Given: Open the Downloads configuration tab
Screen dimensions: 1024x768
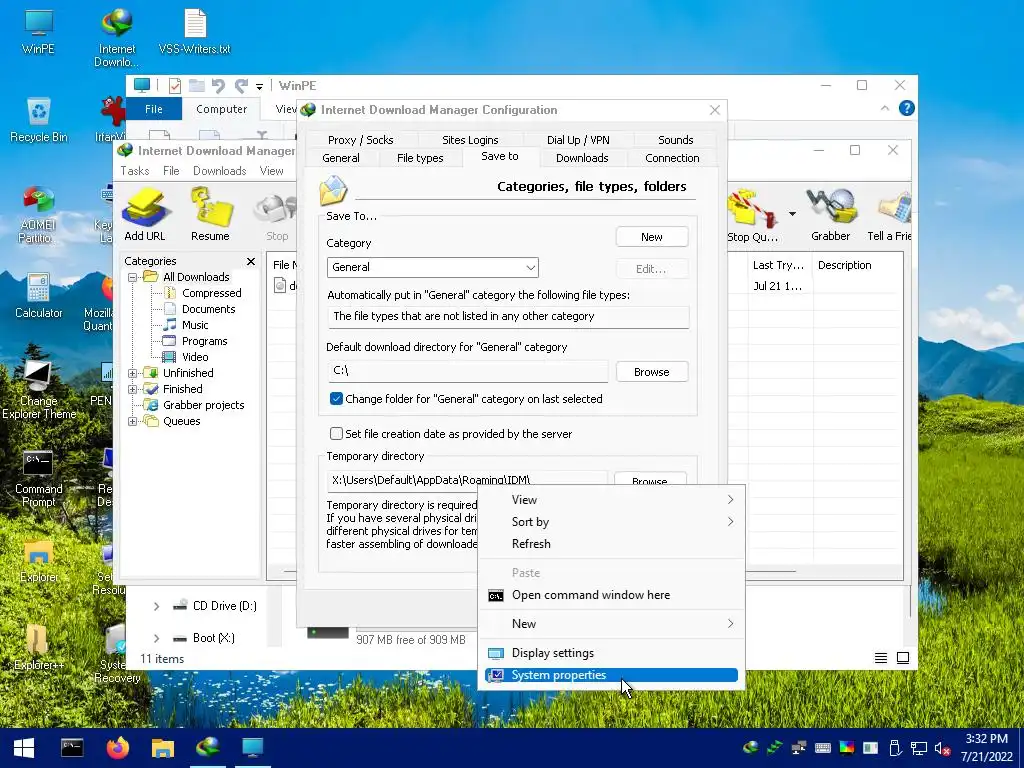Looking at the screenshot, I should pos(582,158).
